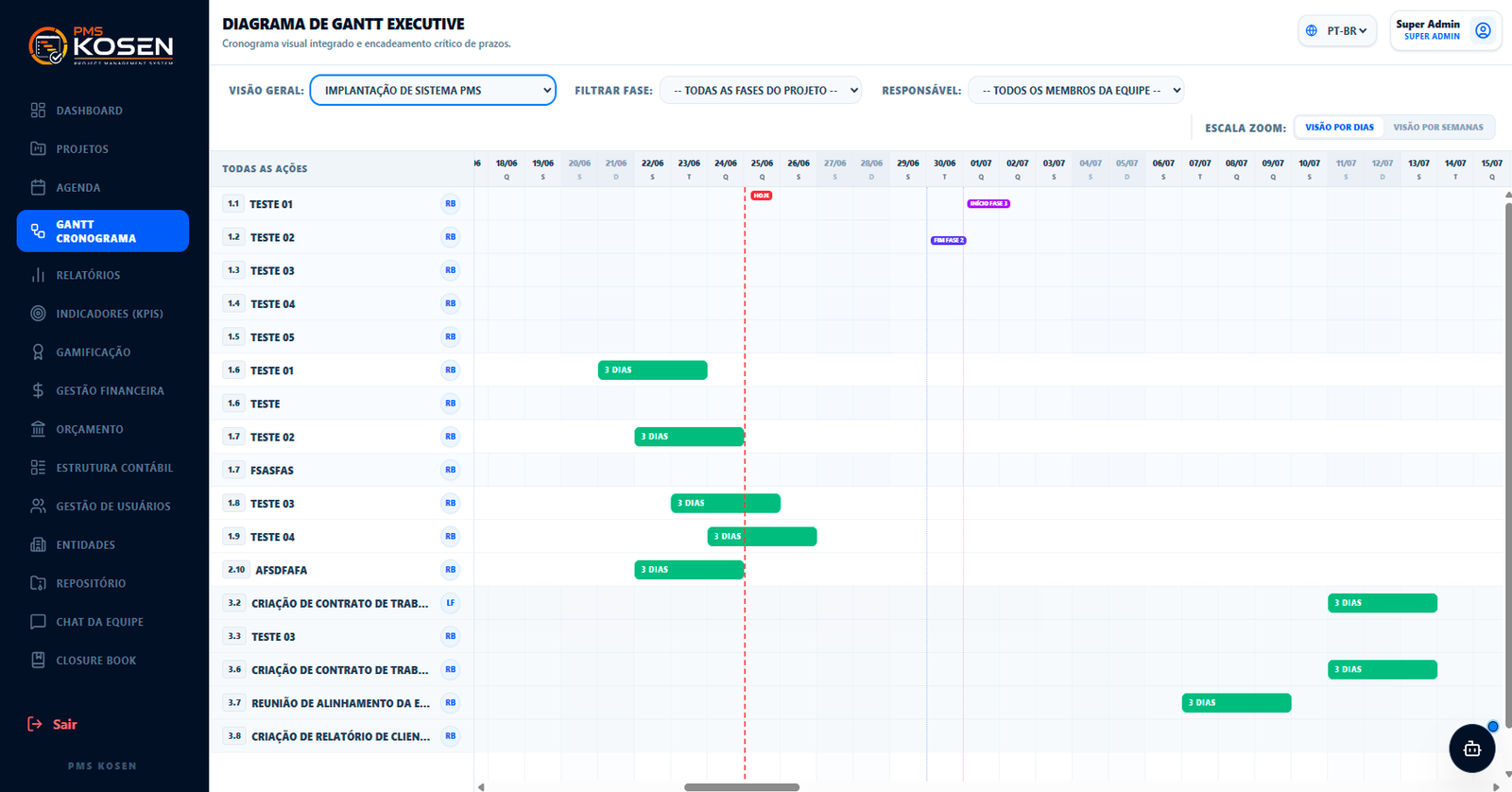Click the Estrutura Contábil list icon
This screenshot has width=1512, height=792.
pyautogui.click(x=38, y=468)
